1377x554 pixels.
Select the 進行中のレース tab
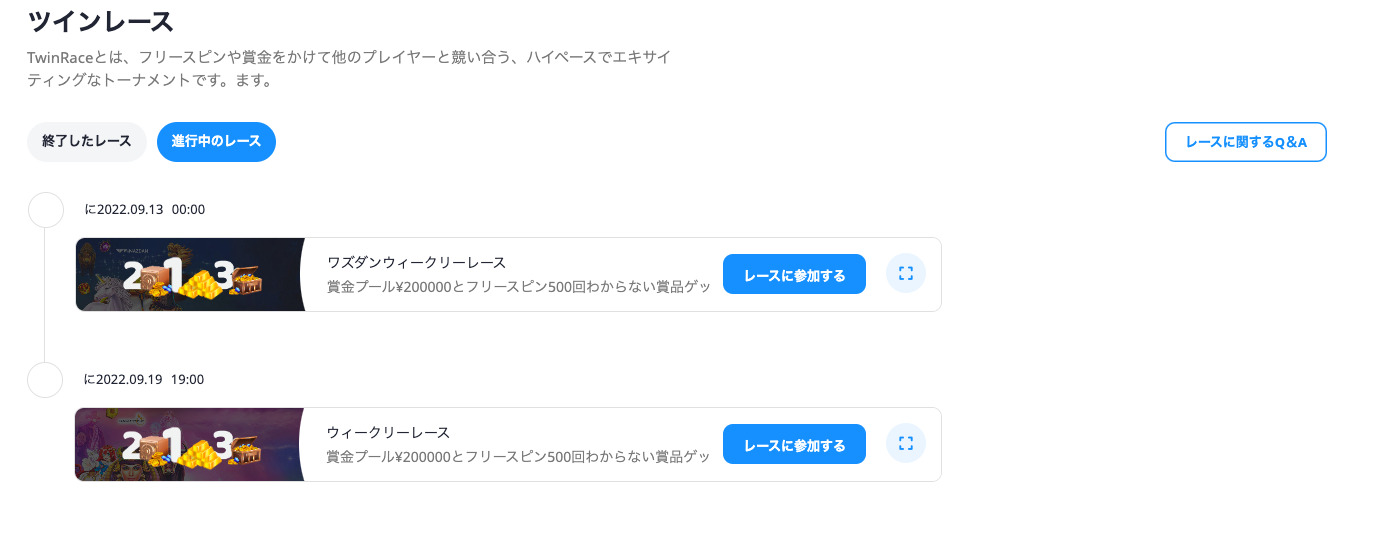click(x=216, y=141)
